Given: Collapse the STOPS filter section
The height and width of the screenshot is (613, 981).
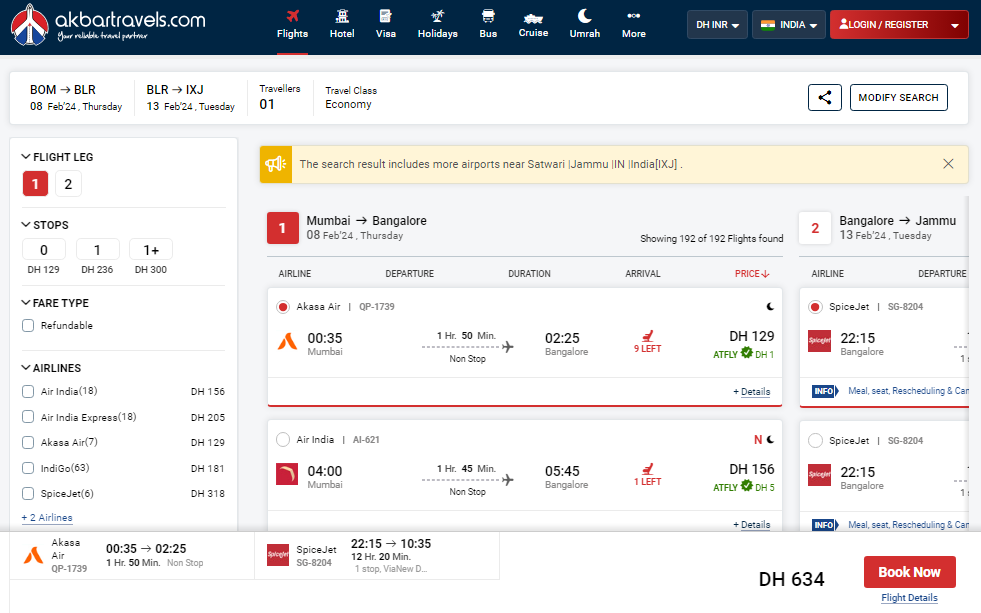Looking at the screenshot, I should pos(26,225).
